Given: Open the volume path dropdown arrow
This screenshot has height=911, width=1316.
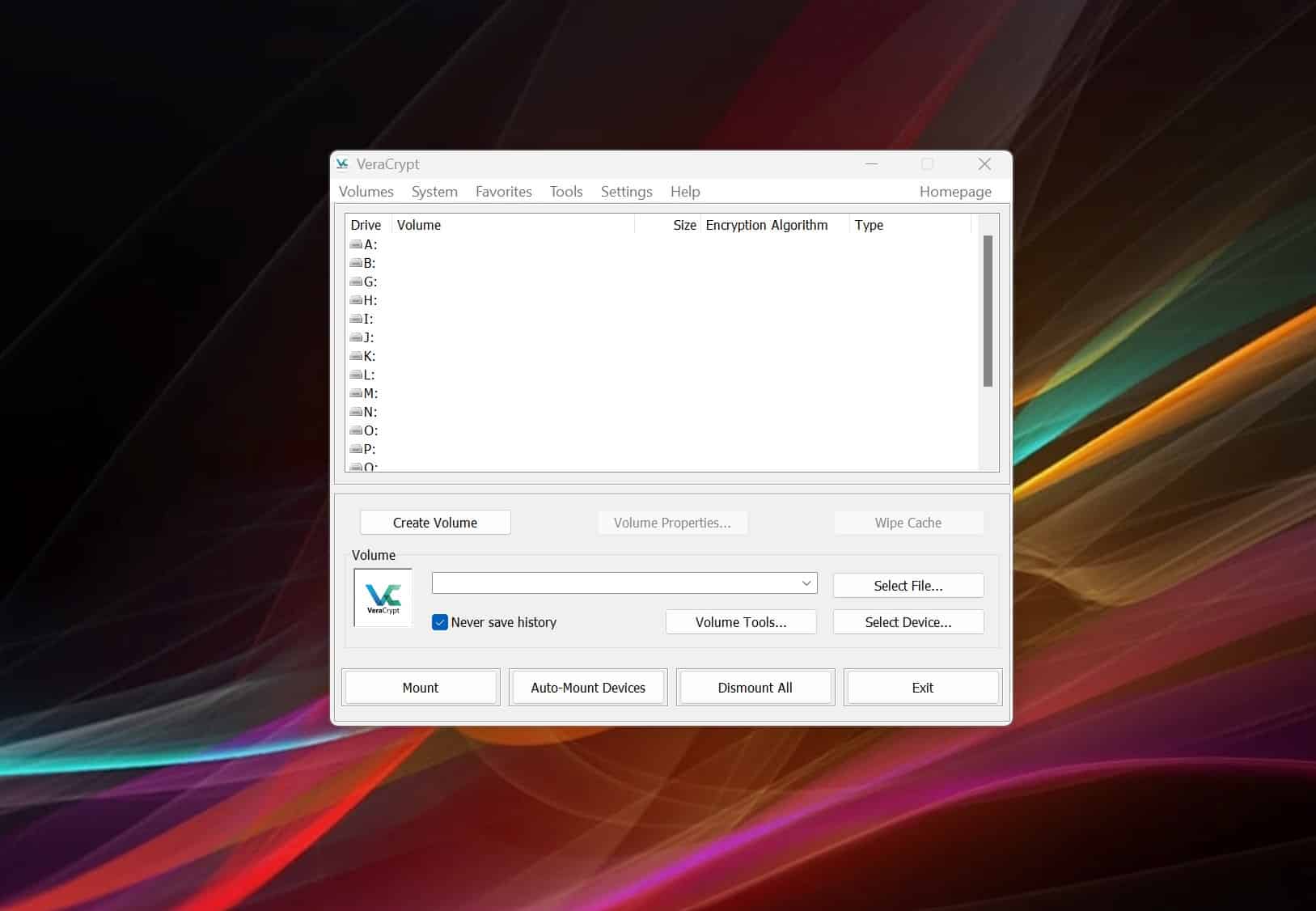Looking at the screenshot, I should click(806, 583).
